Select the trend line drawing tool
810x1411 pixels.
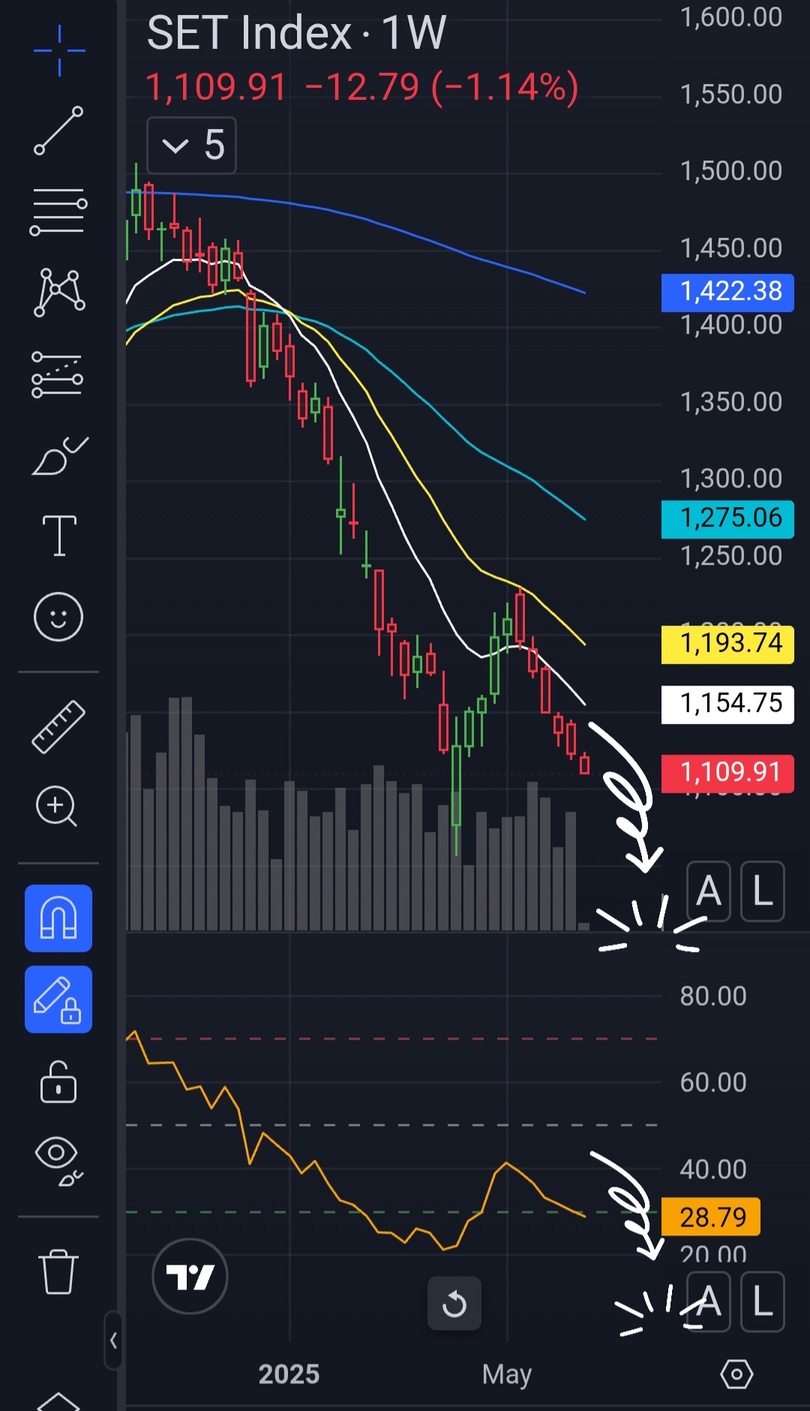coord(58,130)
